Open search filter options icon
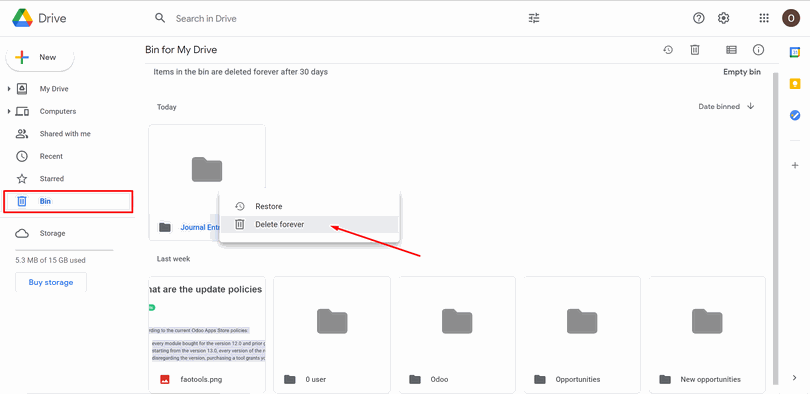The image size is (810, 394). [534, 18]
